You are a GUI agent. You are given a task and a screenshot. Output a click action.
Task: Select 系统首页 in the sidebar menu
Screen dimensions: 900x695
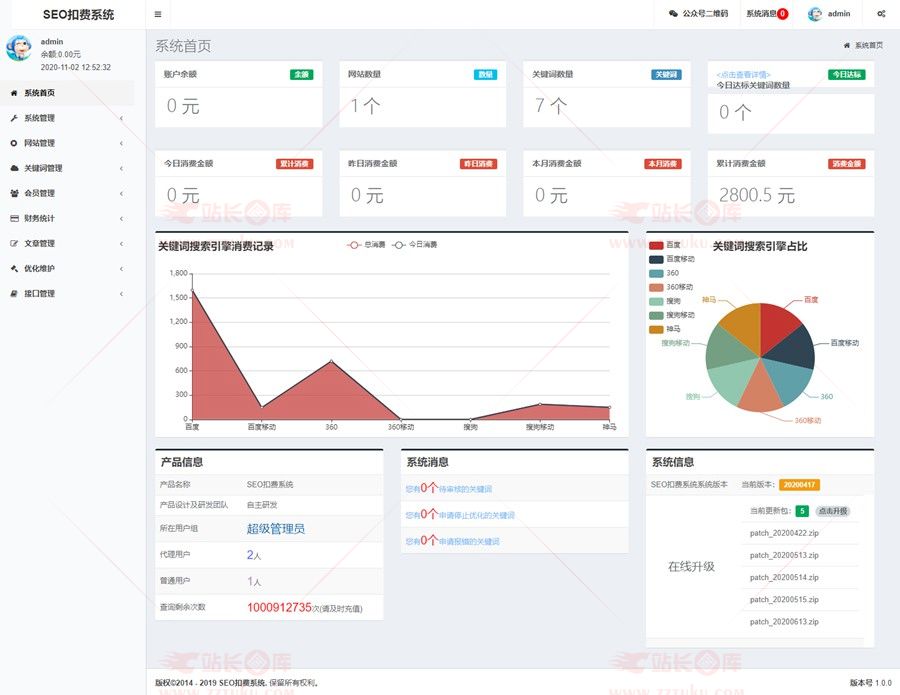(40, 93)
